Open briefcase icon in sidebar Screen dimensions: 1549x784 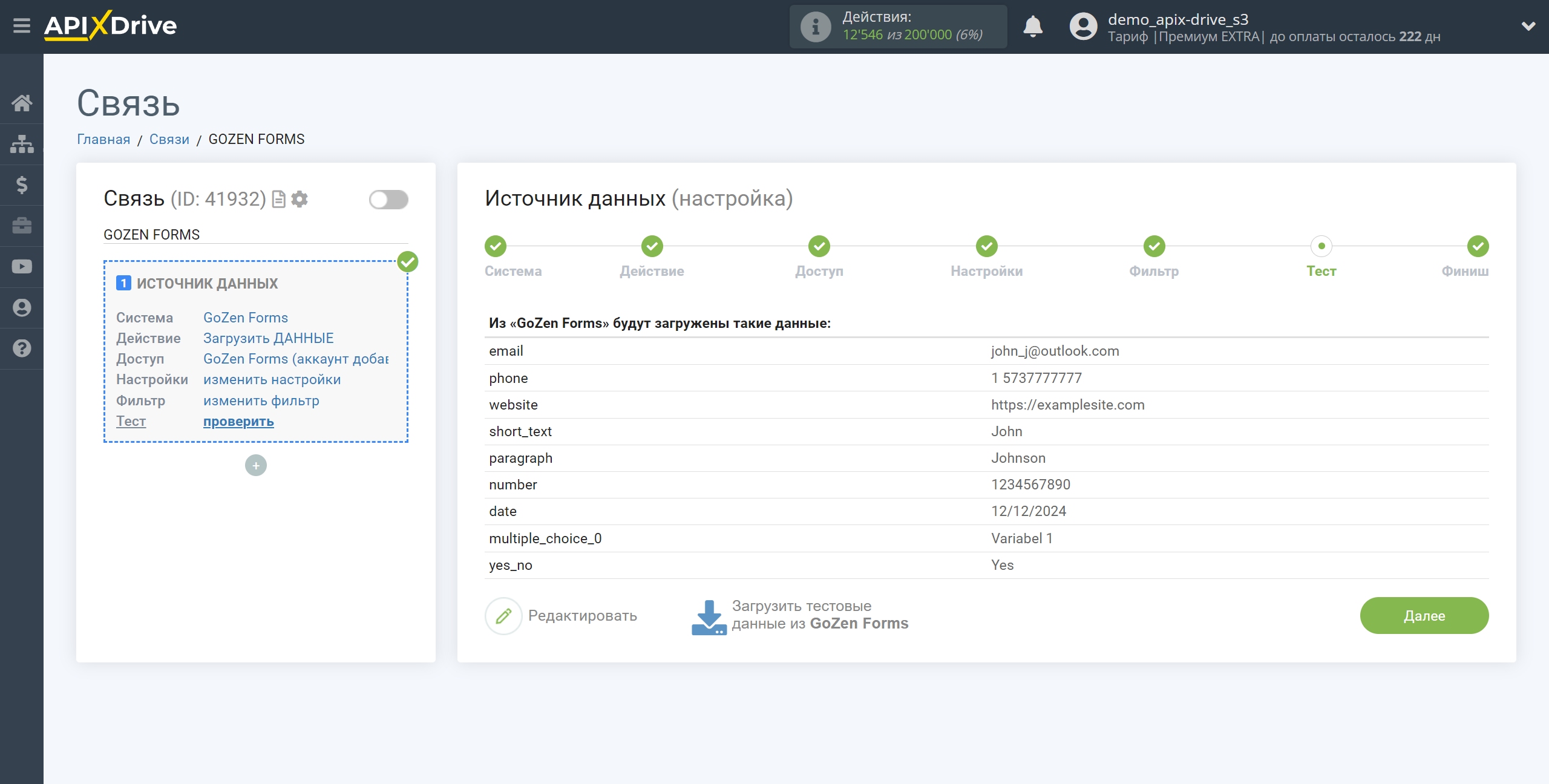(x=22, y=226)
